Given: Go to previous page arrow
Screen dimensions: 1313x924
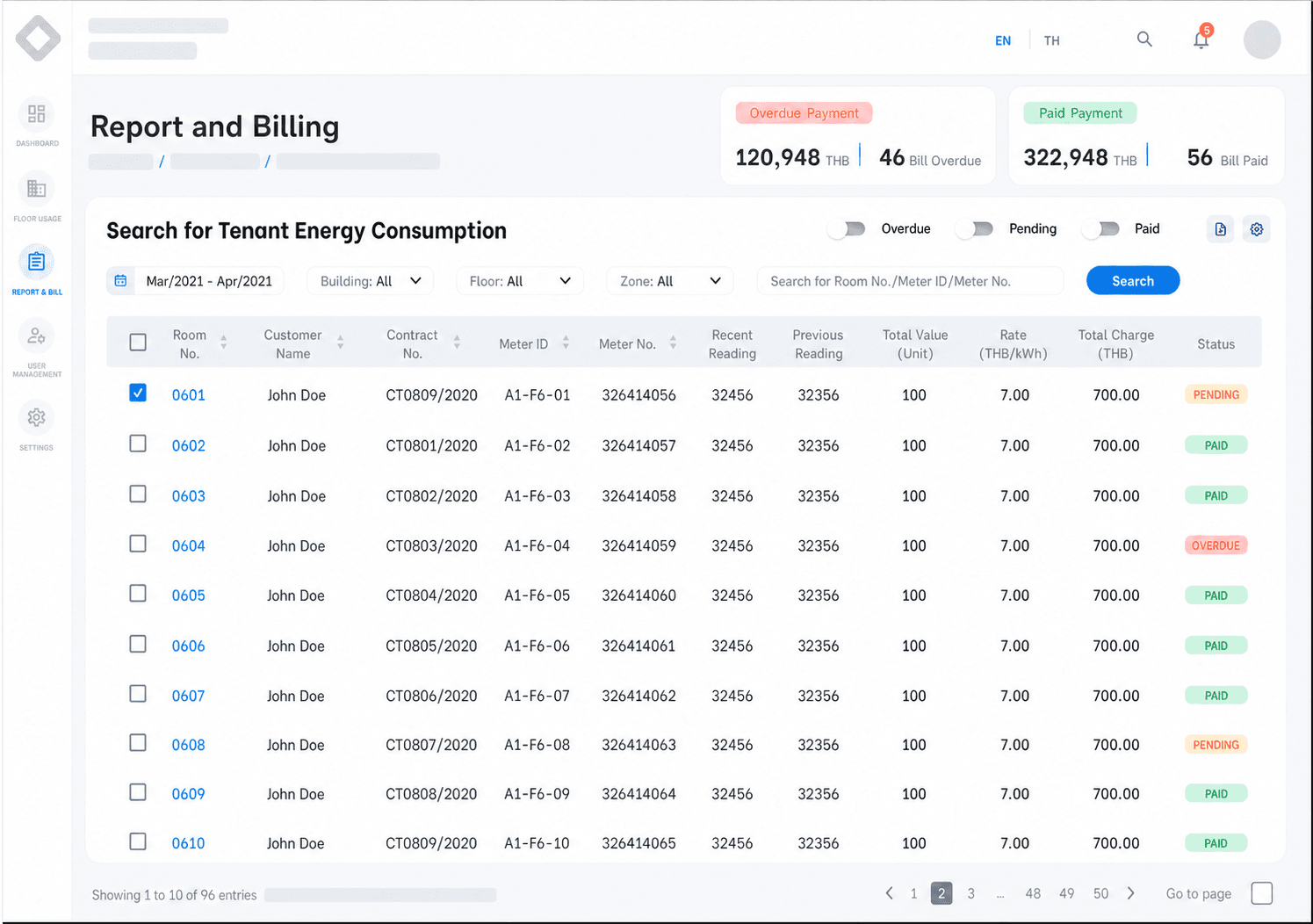Looking at the screenshot, I should (889, 893).
